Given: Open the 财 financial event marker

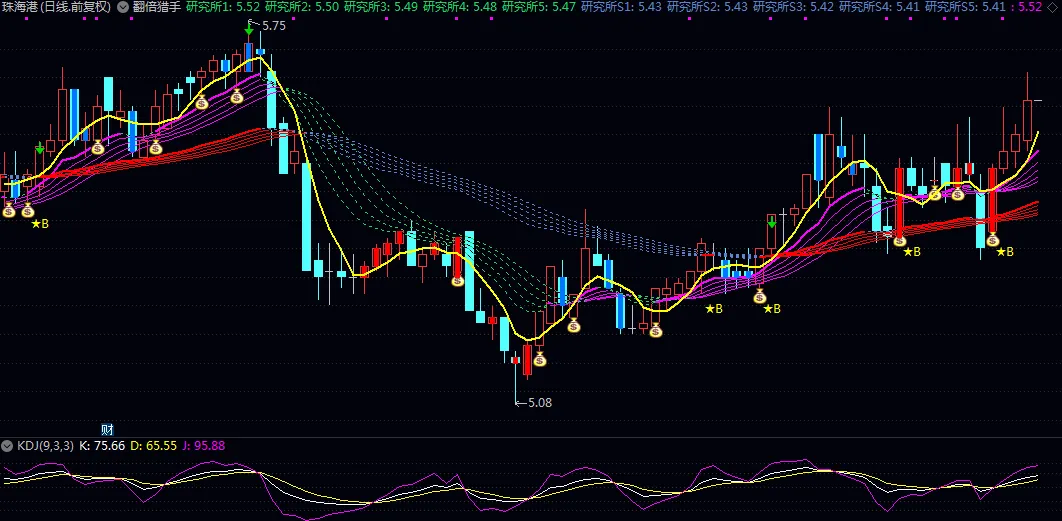Looking at the screenshot, I should pyautogui.click(x=107, y=429).
